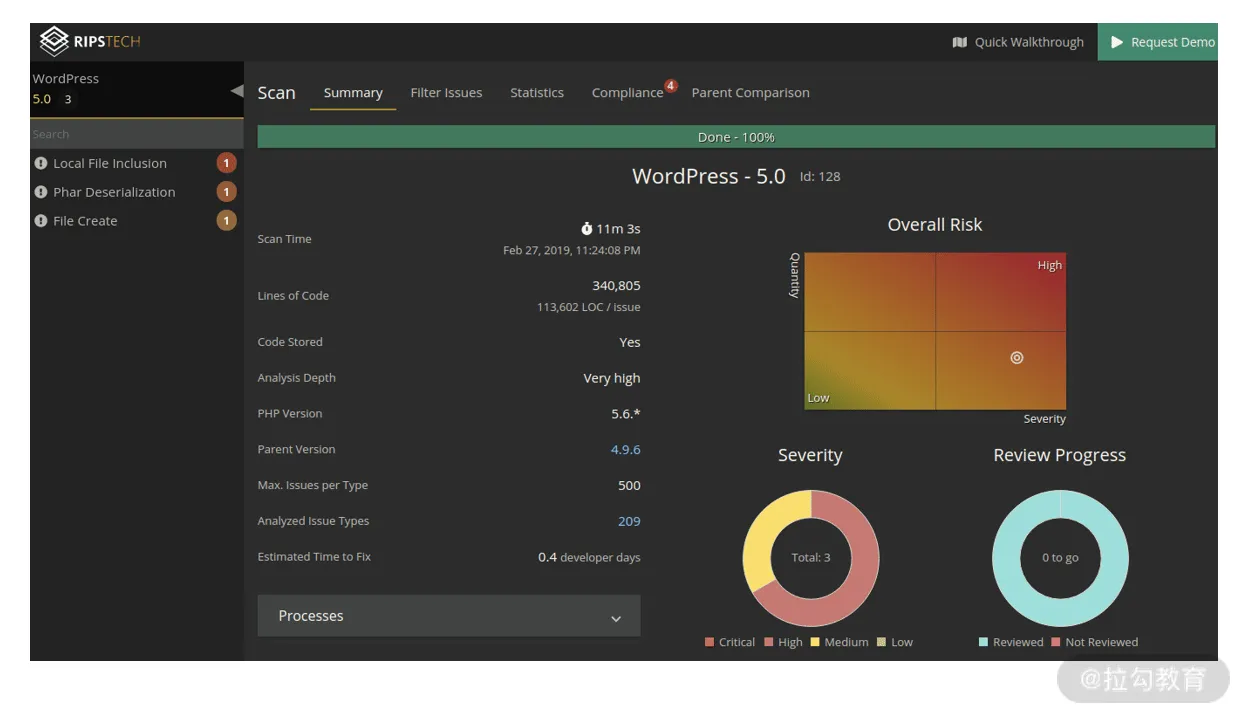Click the Total: 3 donut center
The width and height of the screenshot is (1249, 719).
(811, 558)
